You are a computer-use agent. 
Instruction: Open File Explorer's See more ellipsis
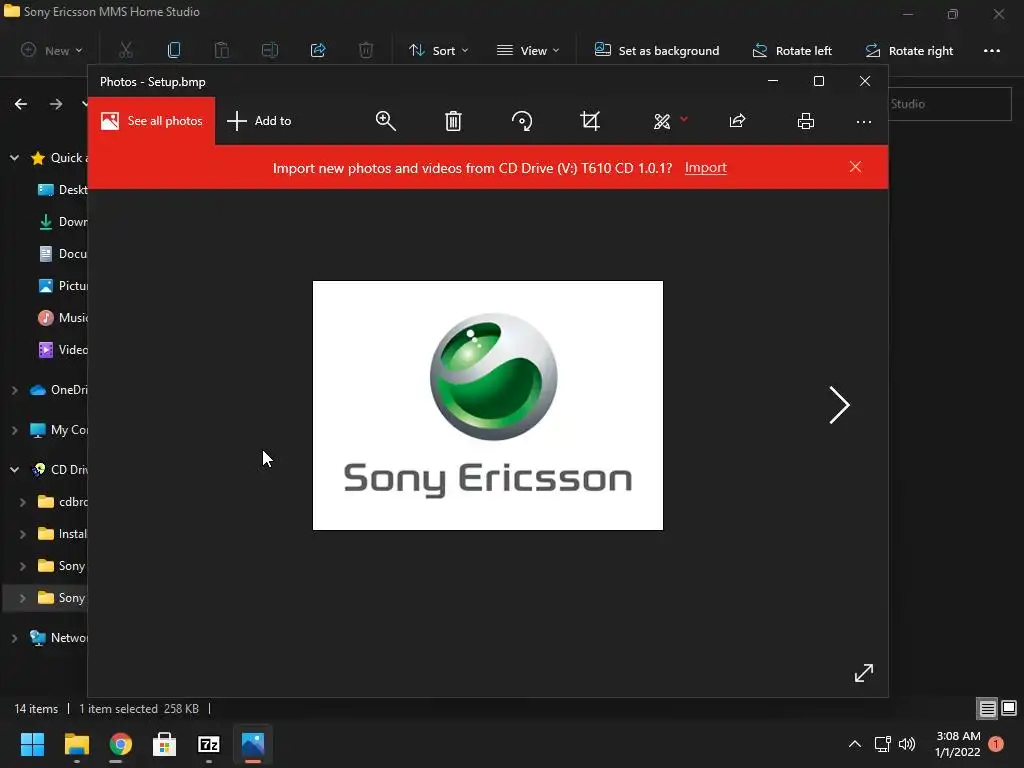992,50
